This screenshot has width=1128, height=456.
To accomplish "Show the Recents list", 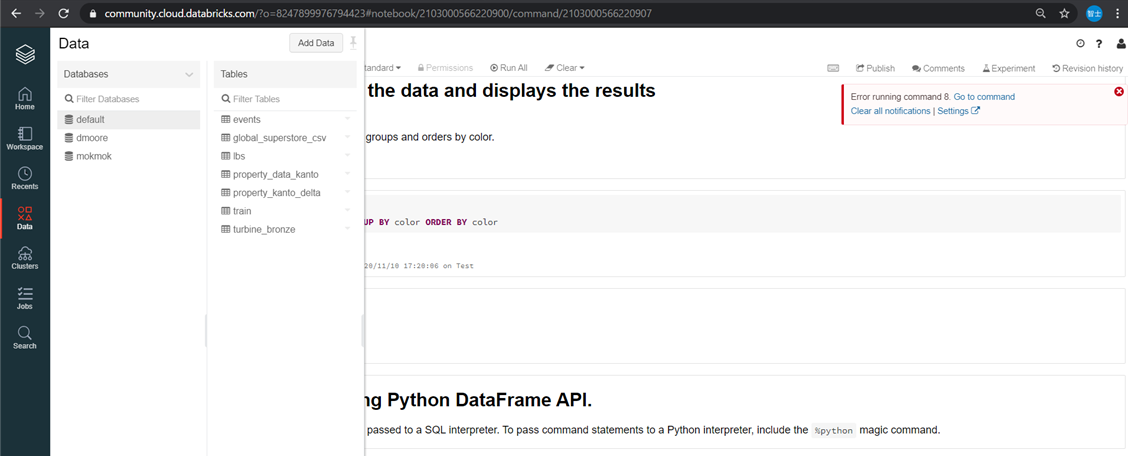I will point(25,178).
